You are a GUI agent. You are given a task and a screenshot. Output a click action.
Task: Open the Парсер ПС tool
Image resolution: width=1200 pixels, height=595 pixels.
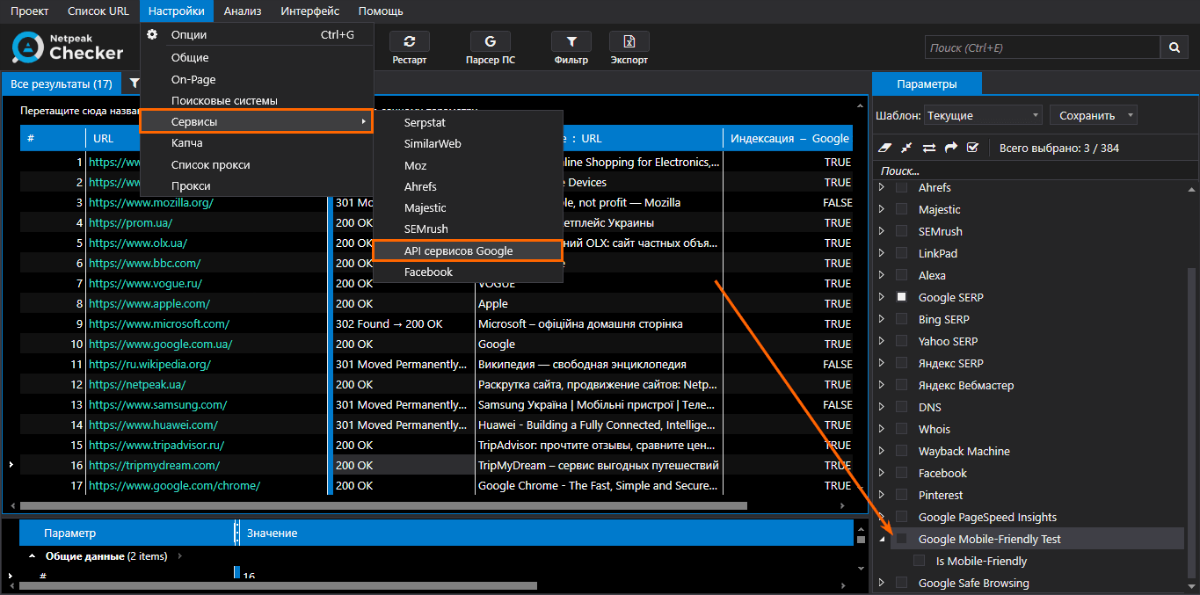490,41
